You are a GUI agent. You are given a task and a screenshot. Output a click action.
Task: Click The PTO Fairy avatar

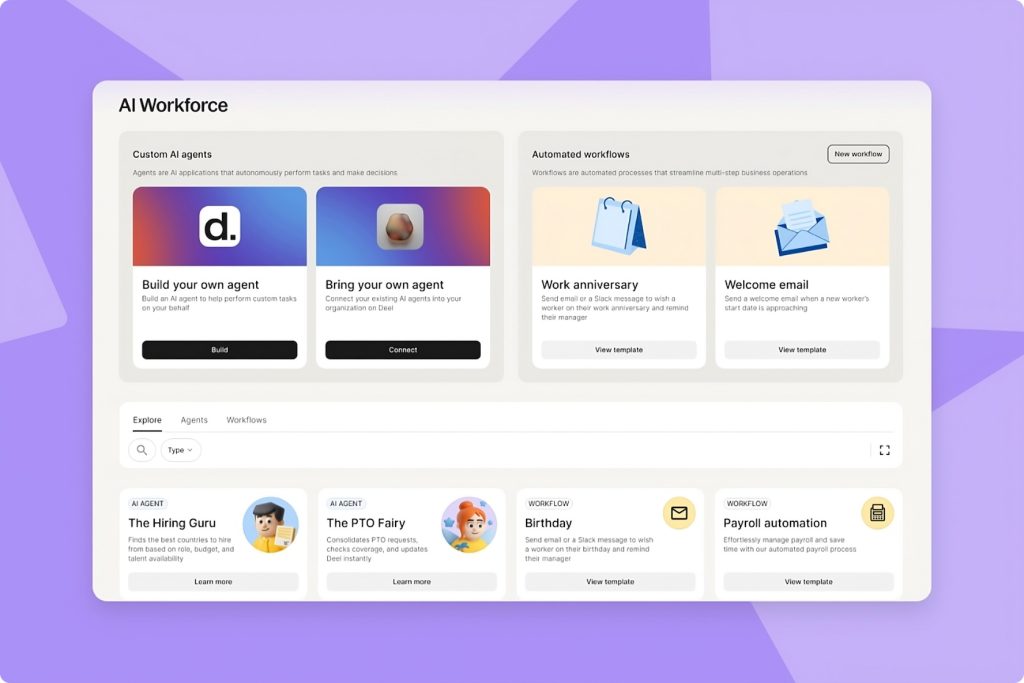point(469,525)
